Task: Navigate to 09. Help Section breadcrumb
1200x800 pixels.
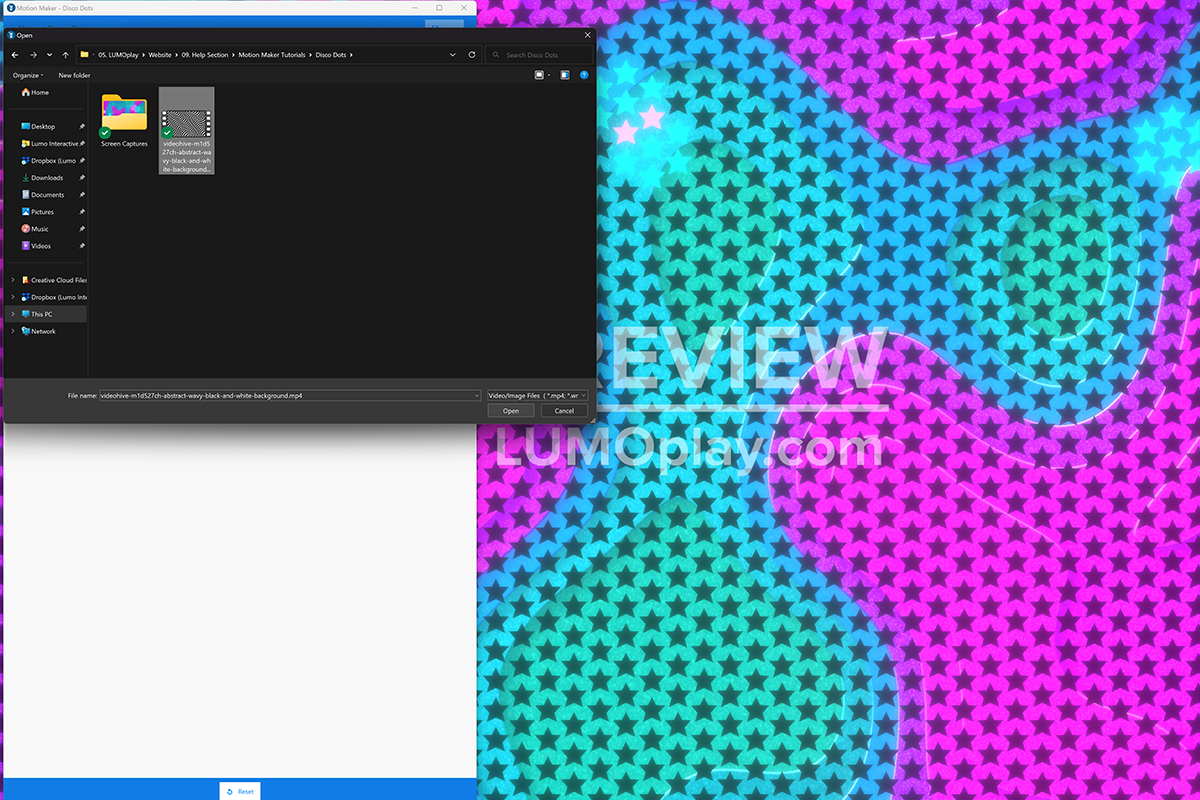Action: (x=205, y=55)
